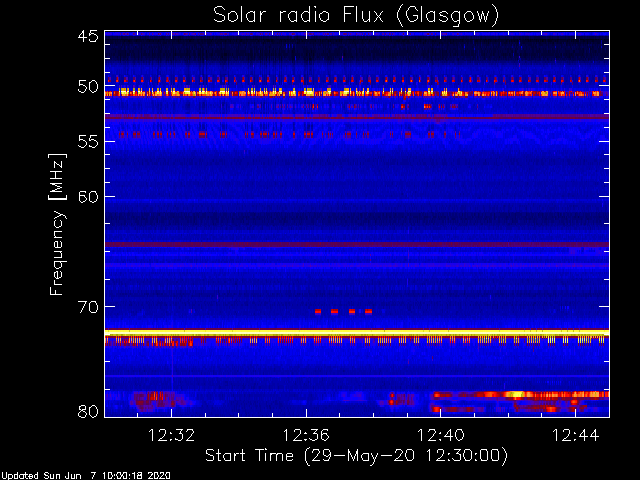Viewport: 640px width, 480px height.
Task: Click the 12:44 time tick label
Action: coord(576,435)
